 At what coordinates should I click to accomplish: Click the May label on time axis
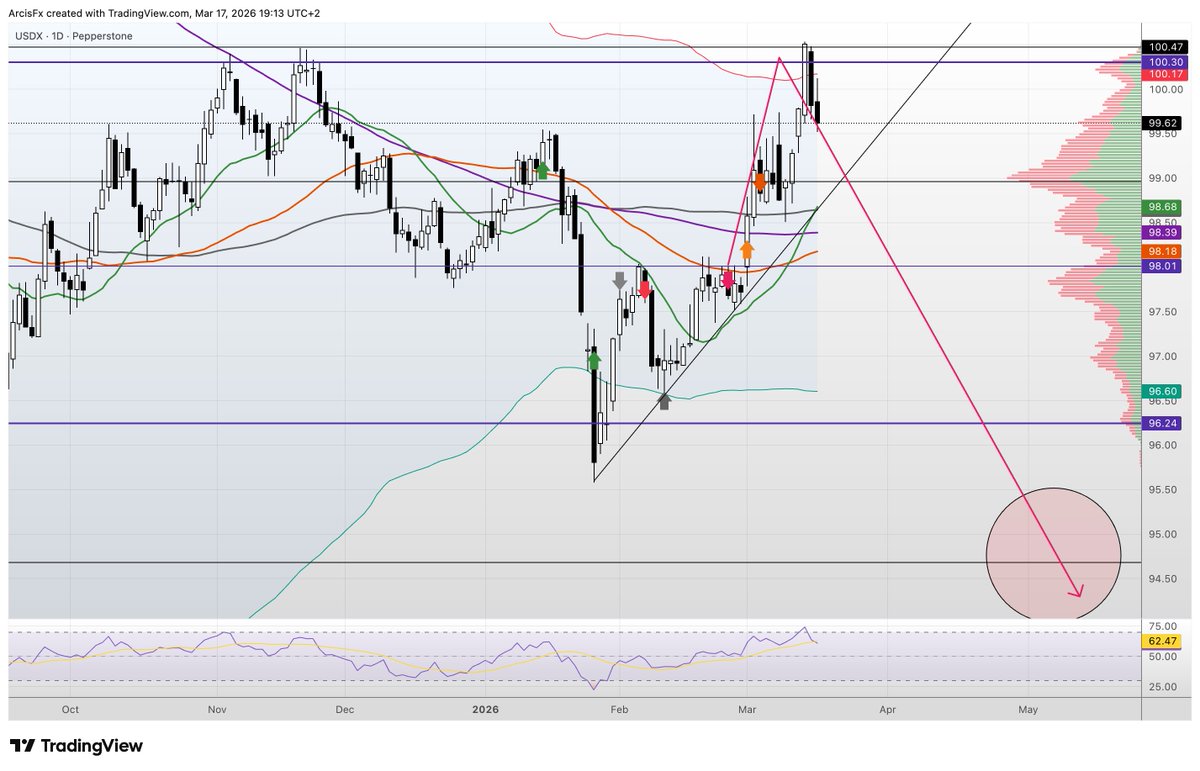1027,709
